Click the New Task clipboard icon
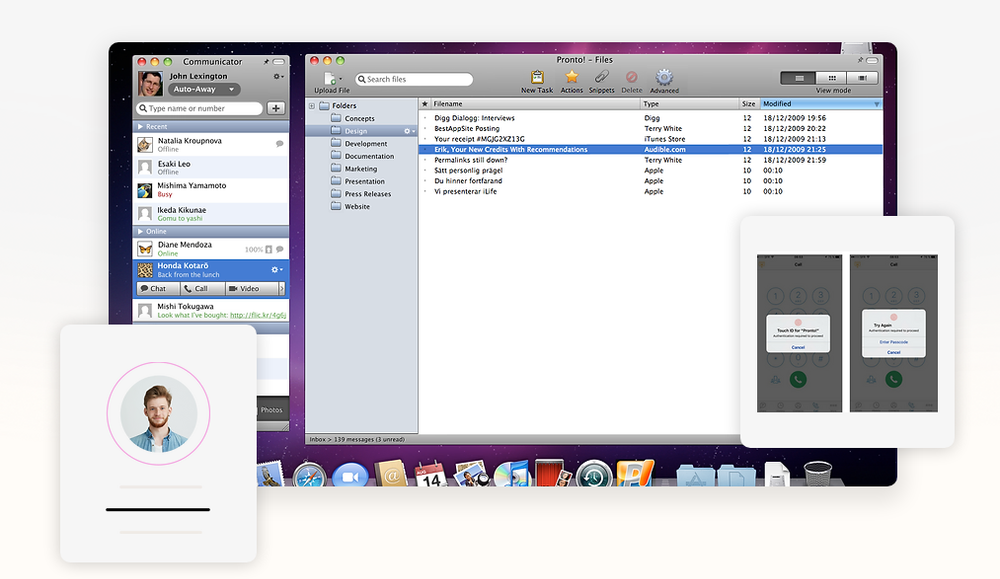The image size is (1000, 579). tap(537, 77)
